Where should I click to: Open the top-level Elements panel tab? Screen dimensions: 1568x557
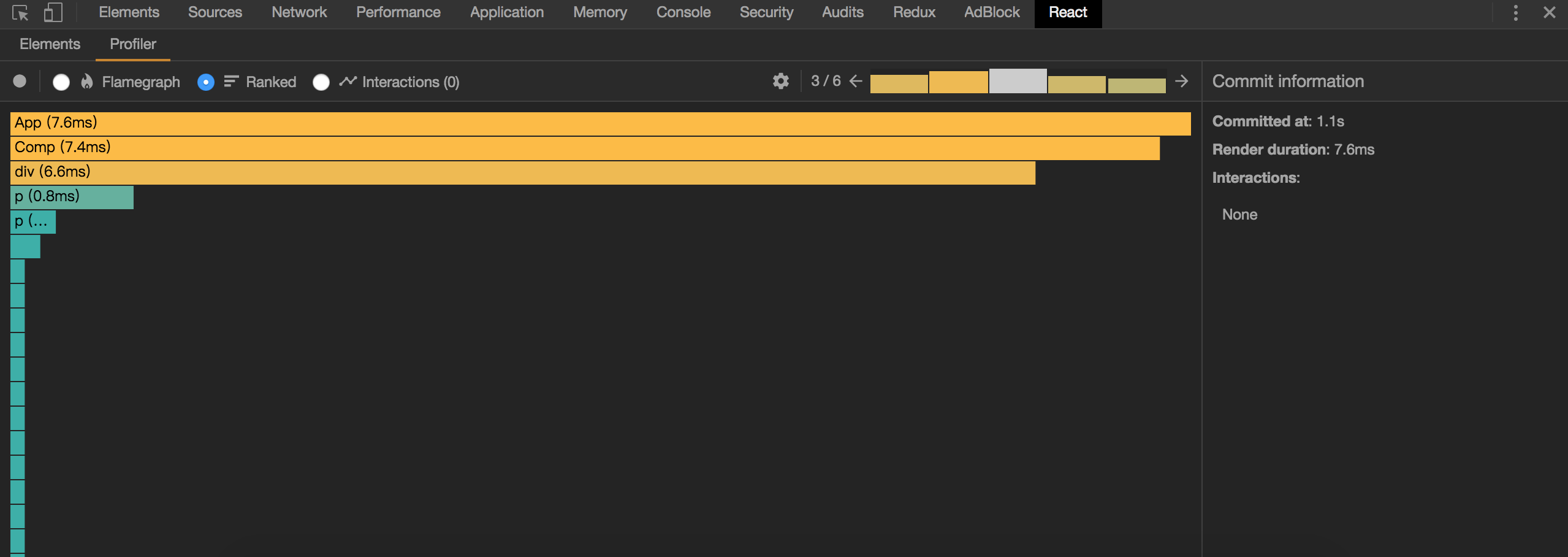(x=129, y=12)
